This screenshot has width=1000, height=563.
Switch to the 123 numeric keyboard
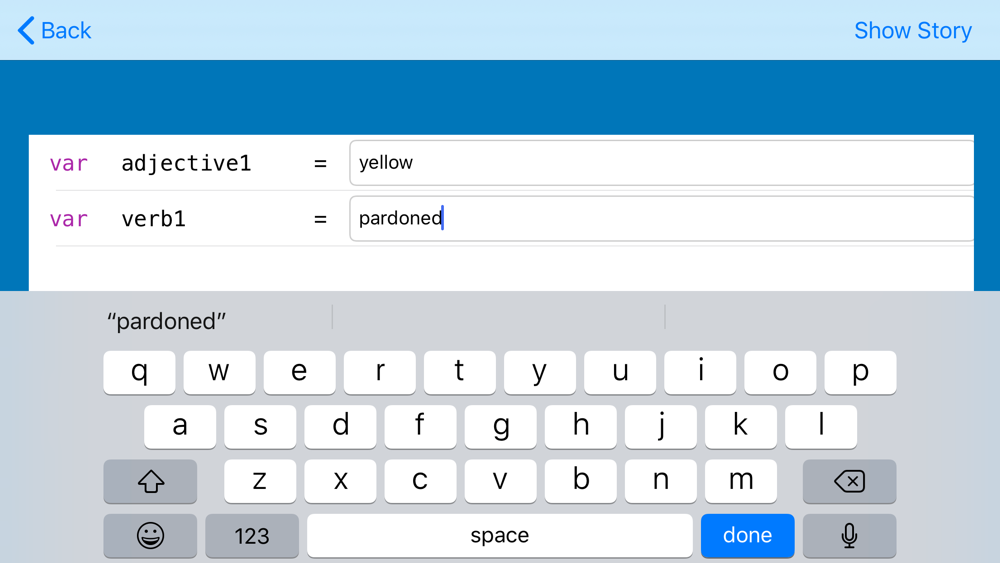252,536
